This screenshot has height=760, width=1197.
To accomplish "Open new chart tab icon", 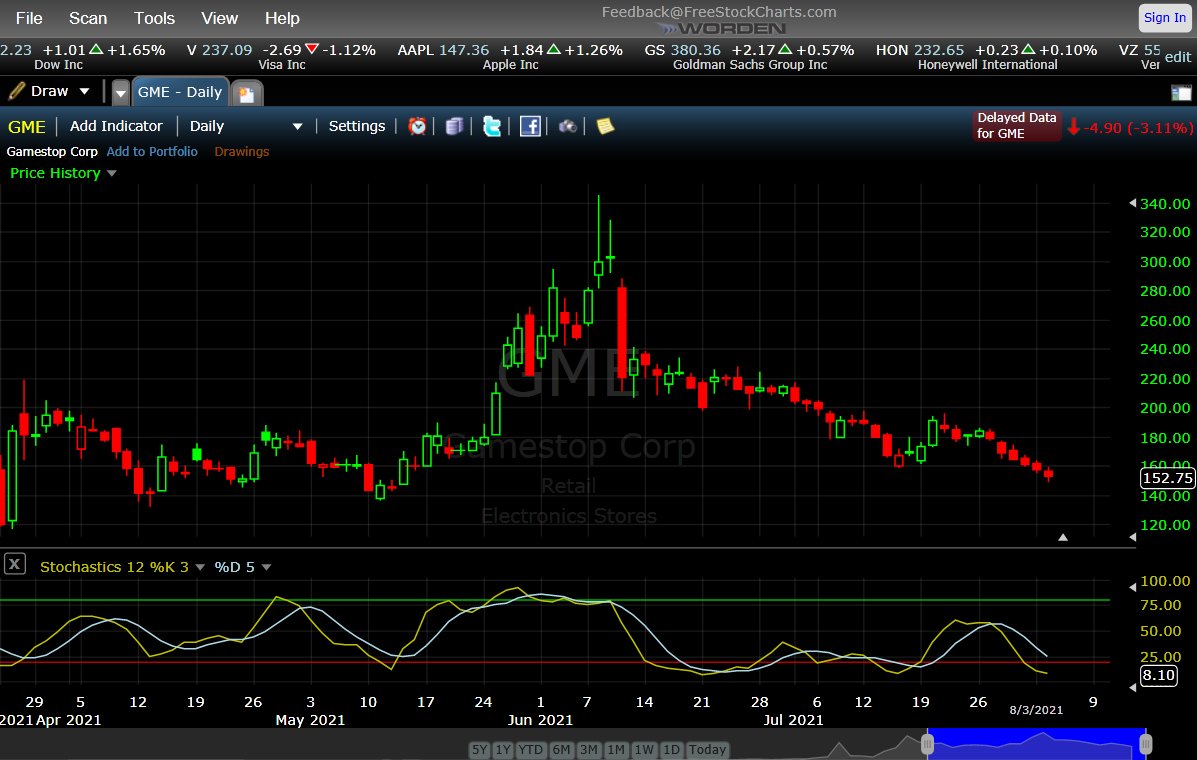I will [247, 94].
